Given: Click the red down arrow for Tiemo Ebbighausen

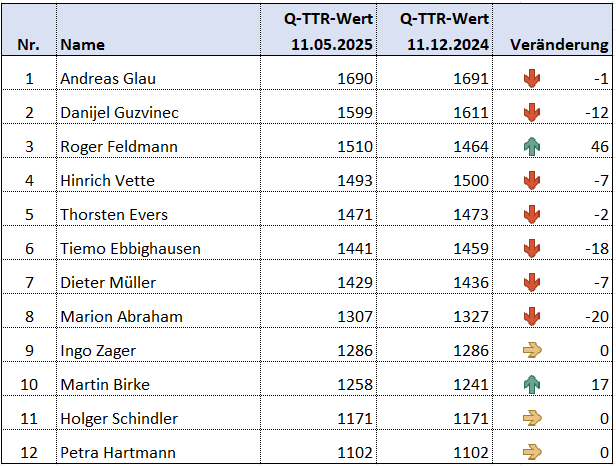Looking at the screenshot, I should [x=532, y=248].
